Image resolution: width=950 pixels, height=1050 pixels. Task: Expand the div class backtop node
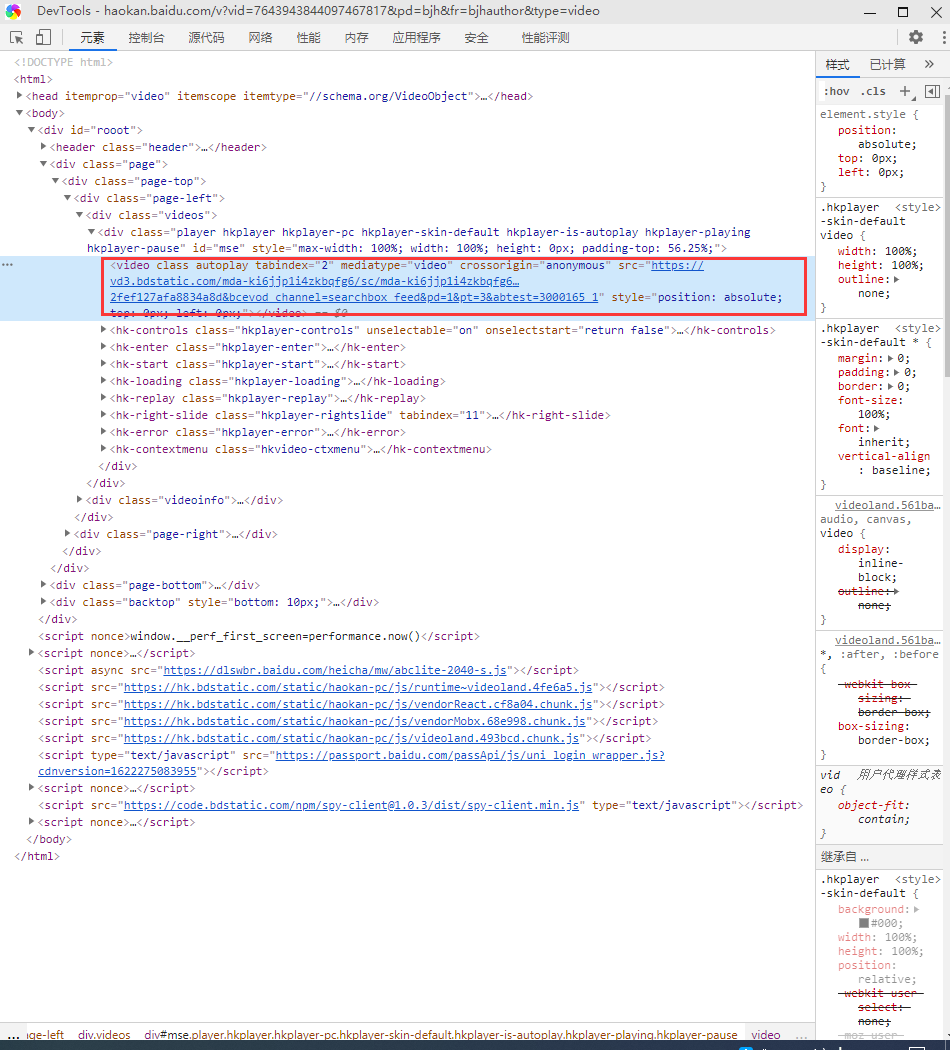tap(44, 601)
